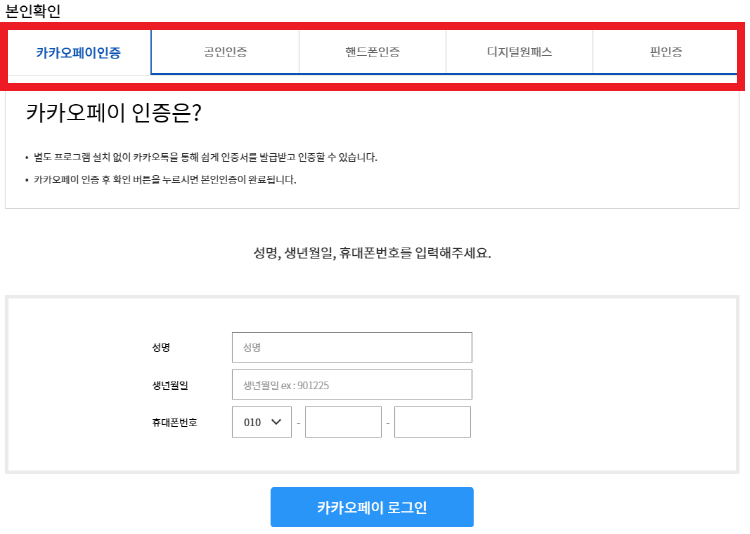Select the 카카오페이인증 tab
Screen dimensions: 750x534
click(79, 52)
